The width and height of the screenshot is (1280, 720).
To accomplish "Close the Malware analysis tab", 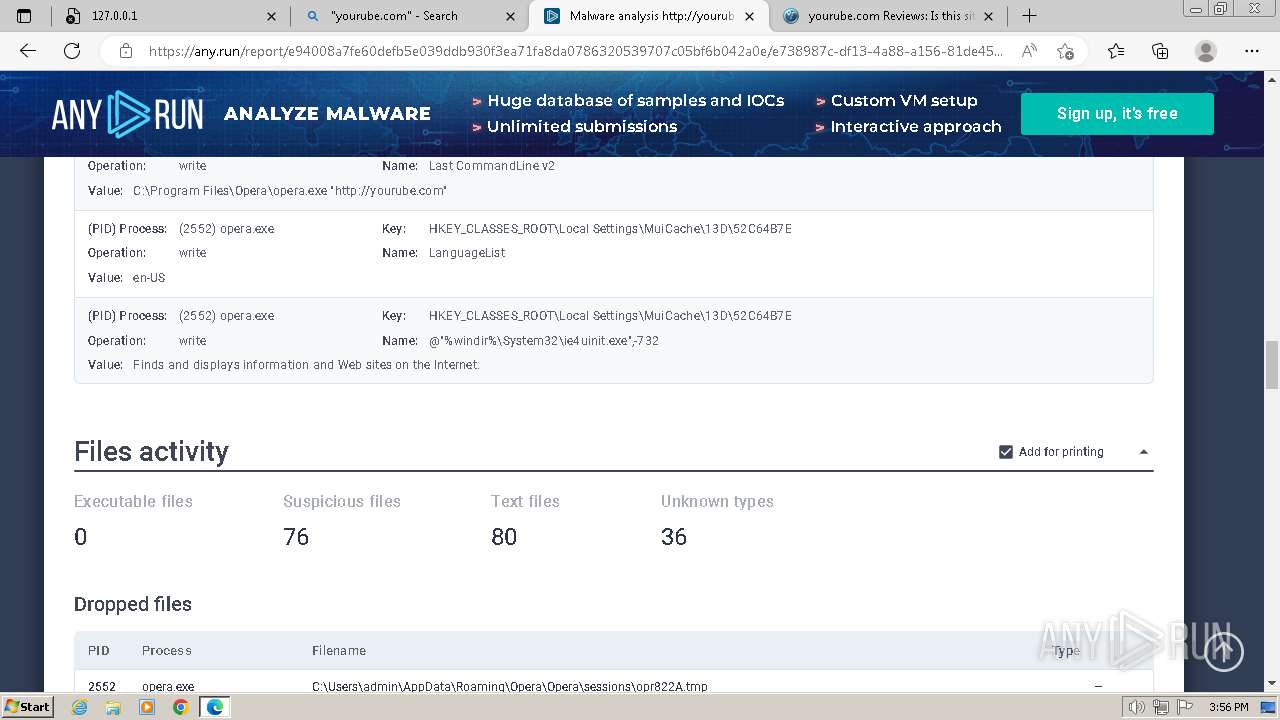I will coord(750,16).
